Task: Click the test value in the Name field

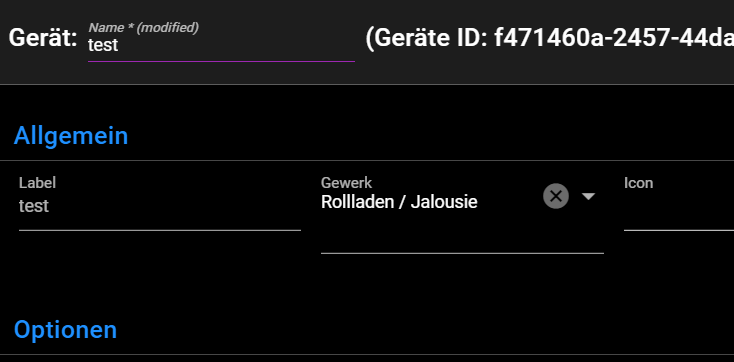Action: point(103,45)
